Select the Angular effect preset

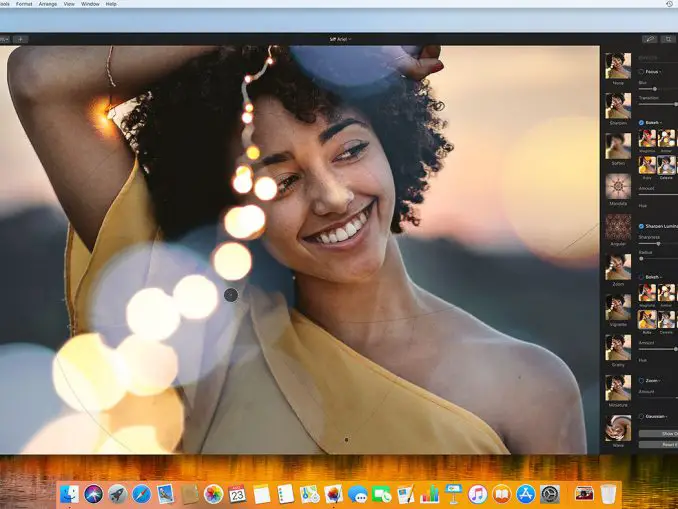click(618, 227)
